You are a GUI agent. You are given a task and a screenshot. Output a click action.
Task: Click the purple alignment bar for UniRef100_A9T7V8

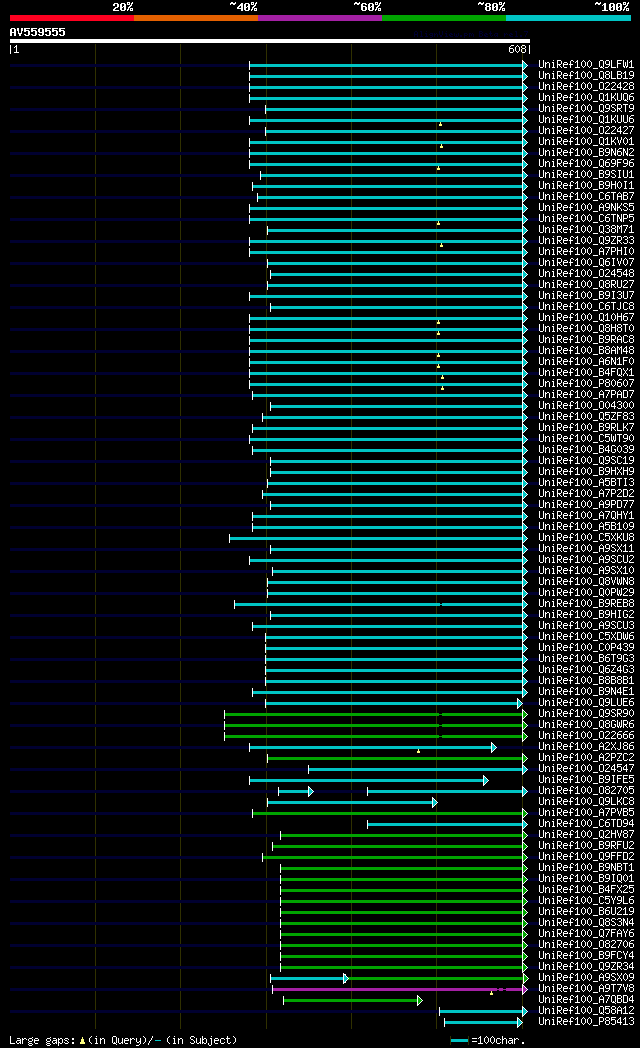click(x=399, y=989)
